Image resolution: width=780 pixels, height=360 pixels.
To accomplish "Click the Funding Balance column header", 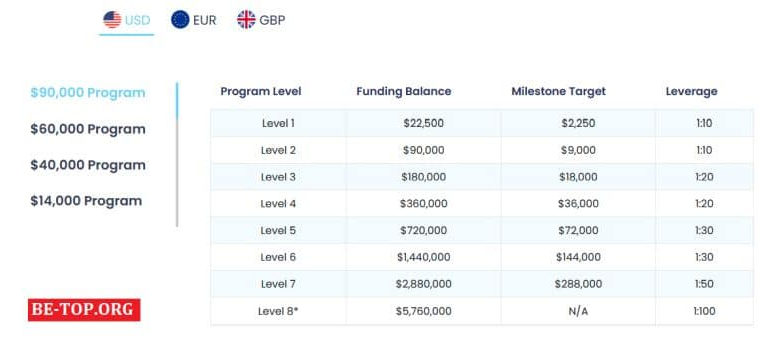I will tap(404, 91).
